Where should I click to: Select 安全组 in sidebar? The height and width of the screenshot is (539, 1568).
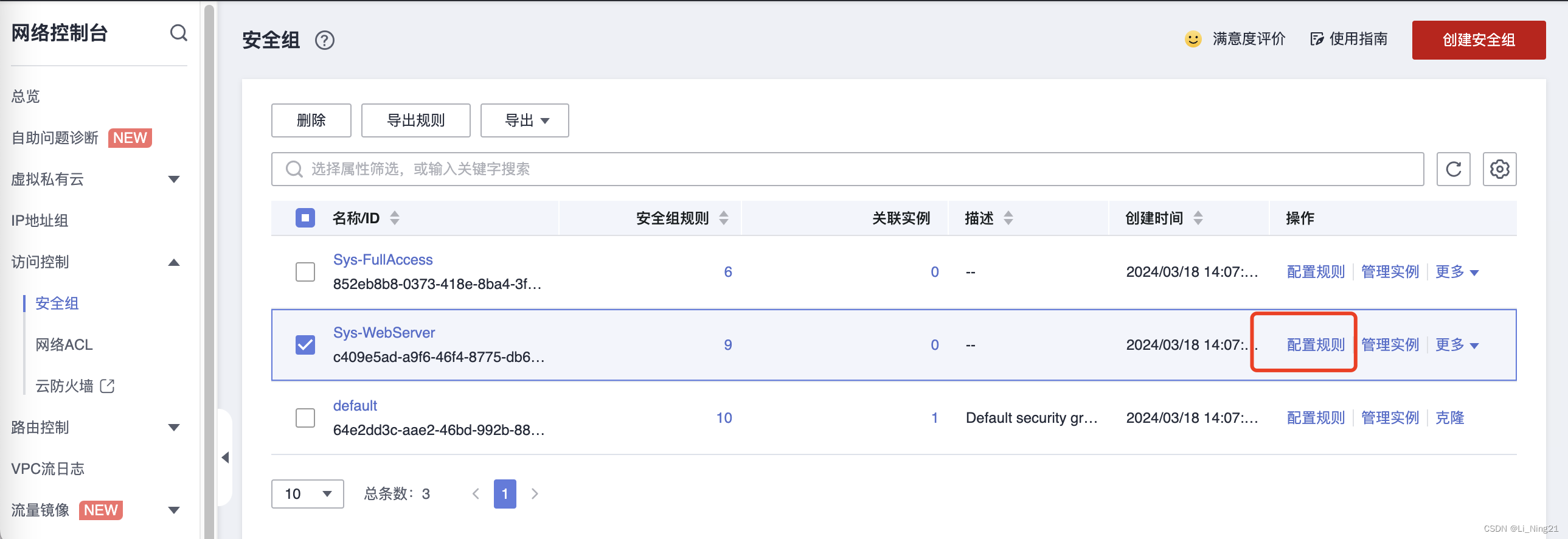tap(57, 304)
